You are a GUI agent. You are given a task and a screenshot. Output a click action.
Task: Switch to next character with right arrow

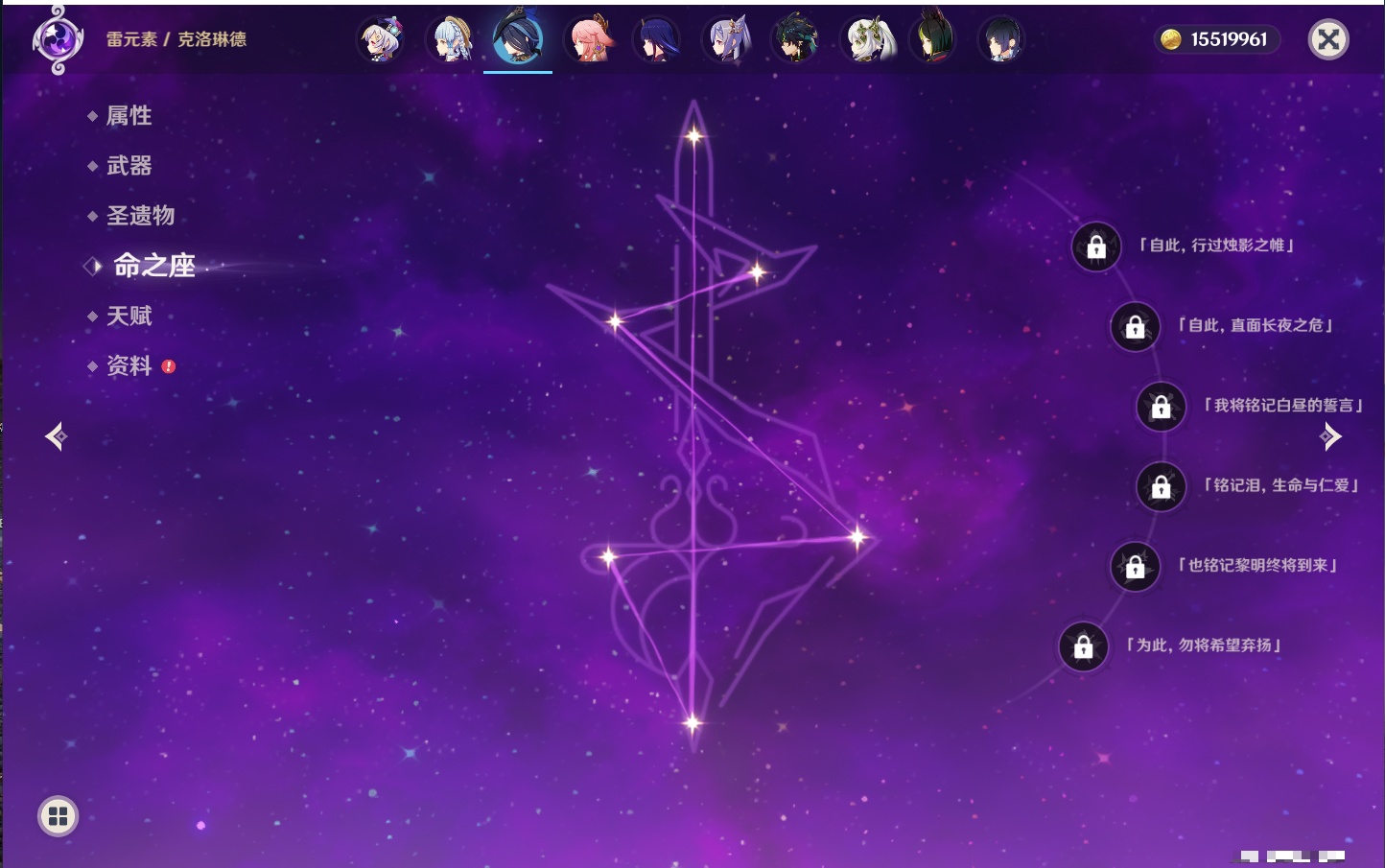1330,436
